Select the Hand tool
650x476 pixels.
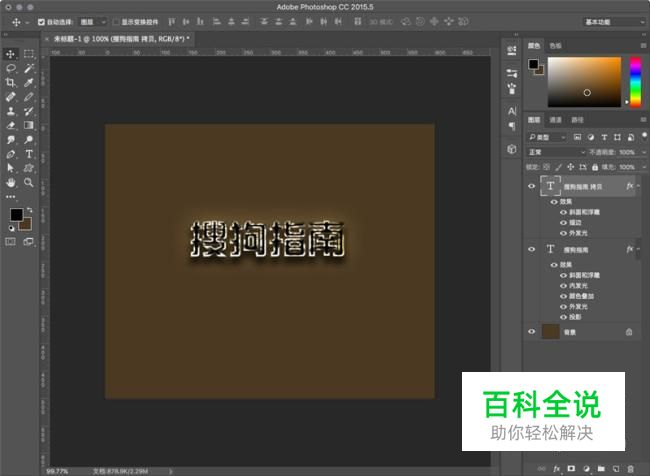[10, 182]
